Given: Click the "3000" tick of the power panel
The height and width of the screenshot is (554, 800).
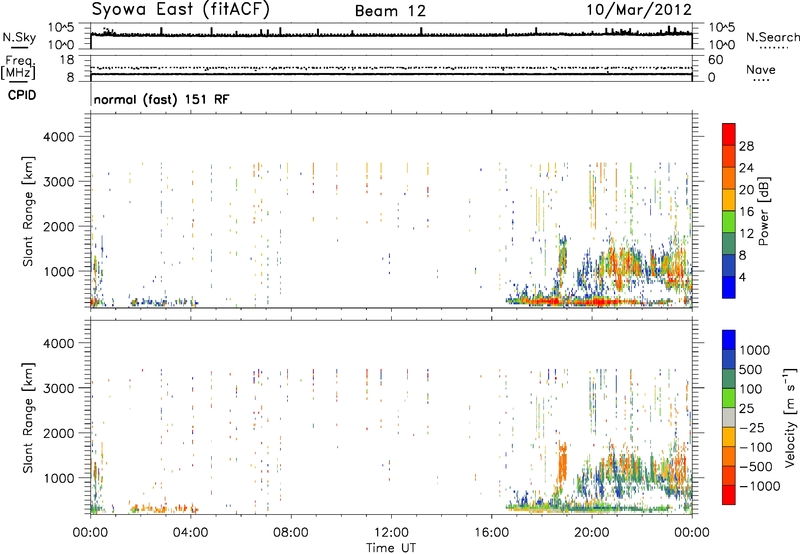Looking at the screenshot, I should pos(58,182).
